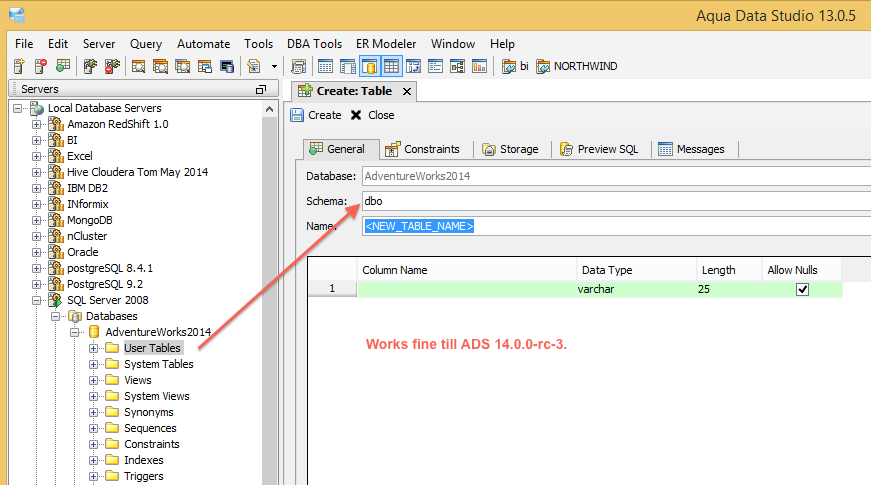
Task: Click the Name field with <NEW_TABLE_NAME>
Action: 617,226
